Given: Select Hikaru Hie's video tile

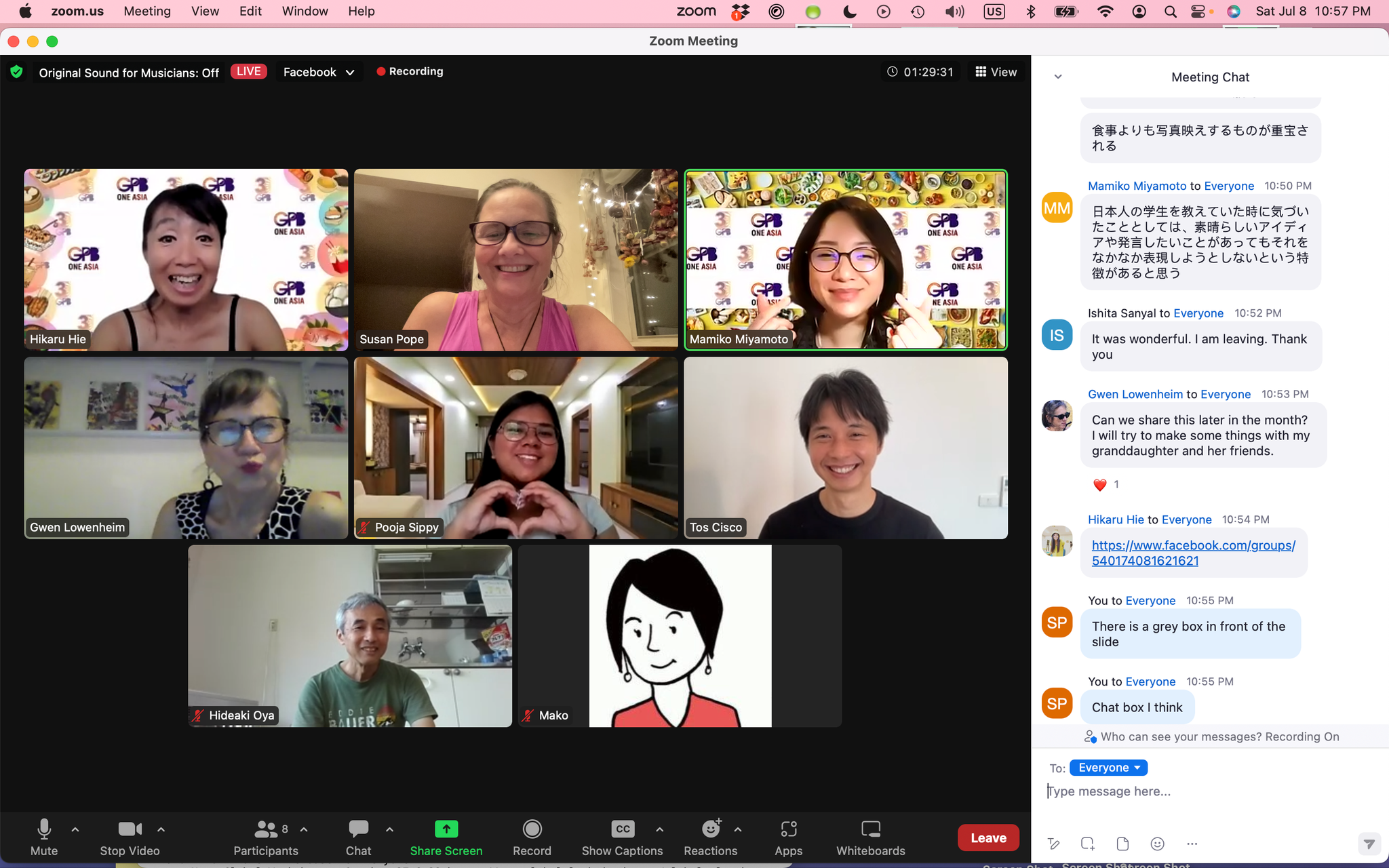Looking at the screenshot, I should point(186,260).
